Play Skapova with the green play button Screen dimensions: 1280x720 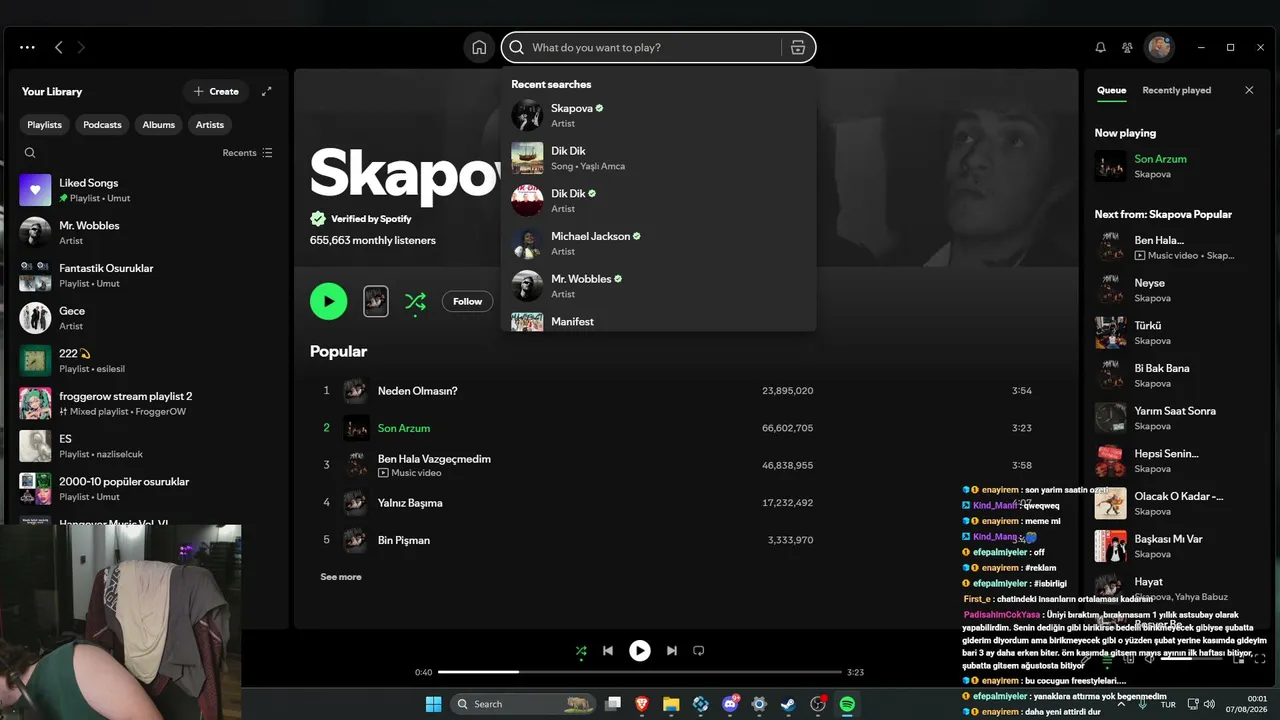[x=328, y=301]
